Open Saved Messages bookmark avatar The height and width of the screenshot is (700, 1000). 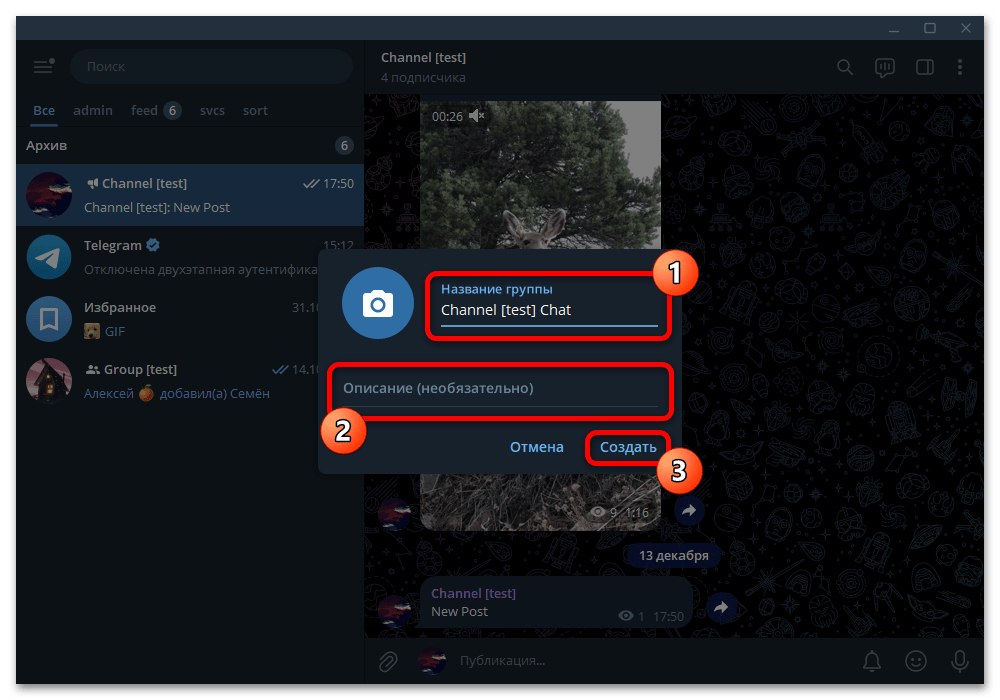(x=49, y=319)
